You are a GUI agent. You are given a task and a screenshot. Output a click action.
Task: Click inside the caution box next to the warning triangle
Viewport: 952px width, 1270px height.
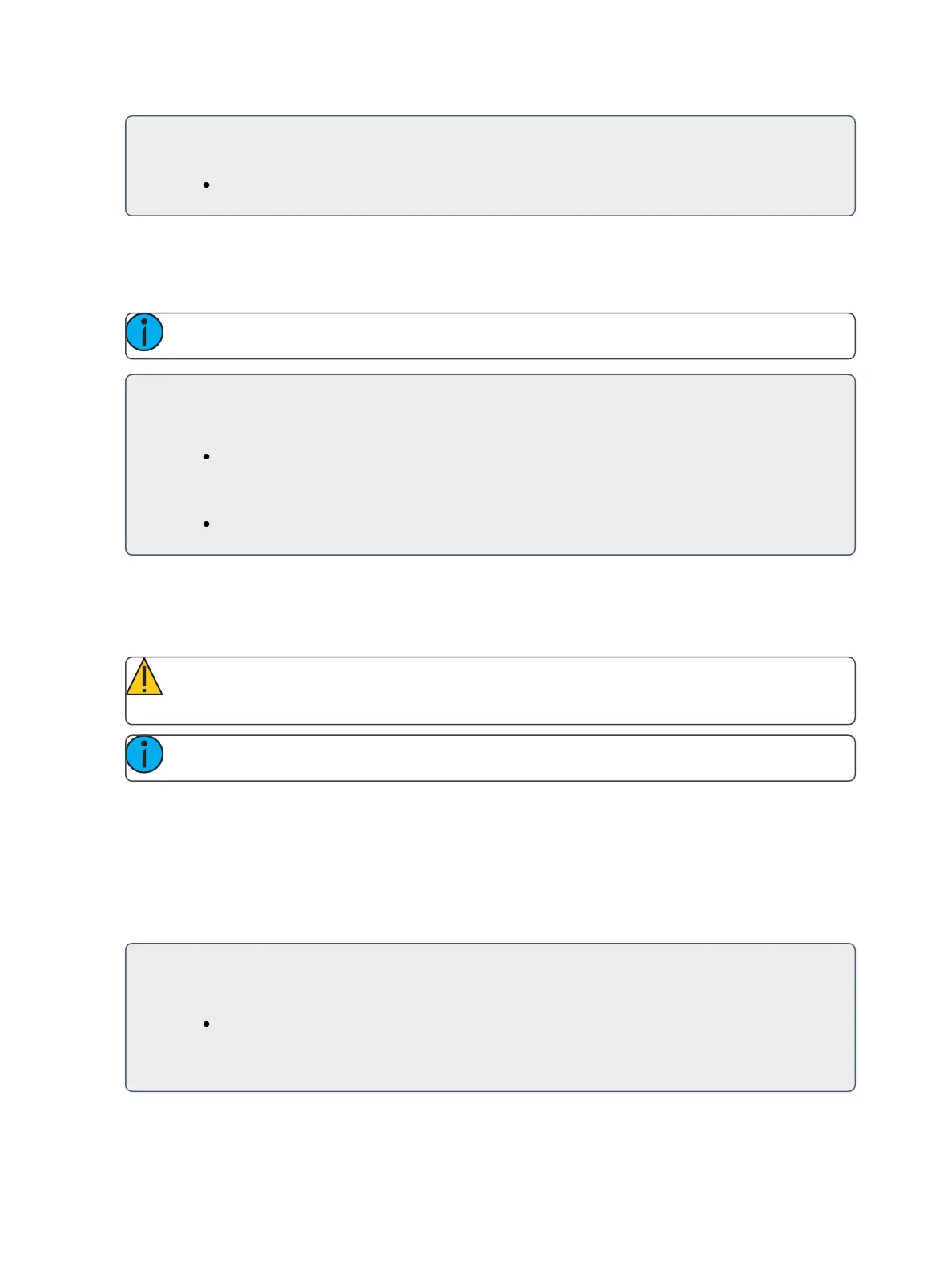[509, 690]
